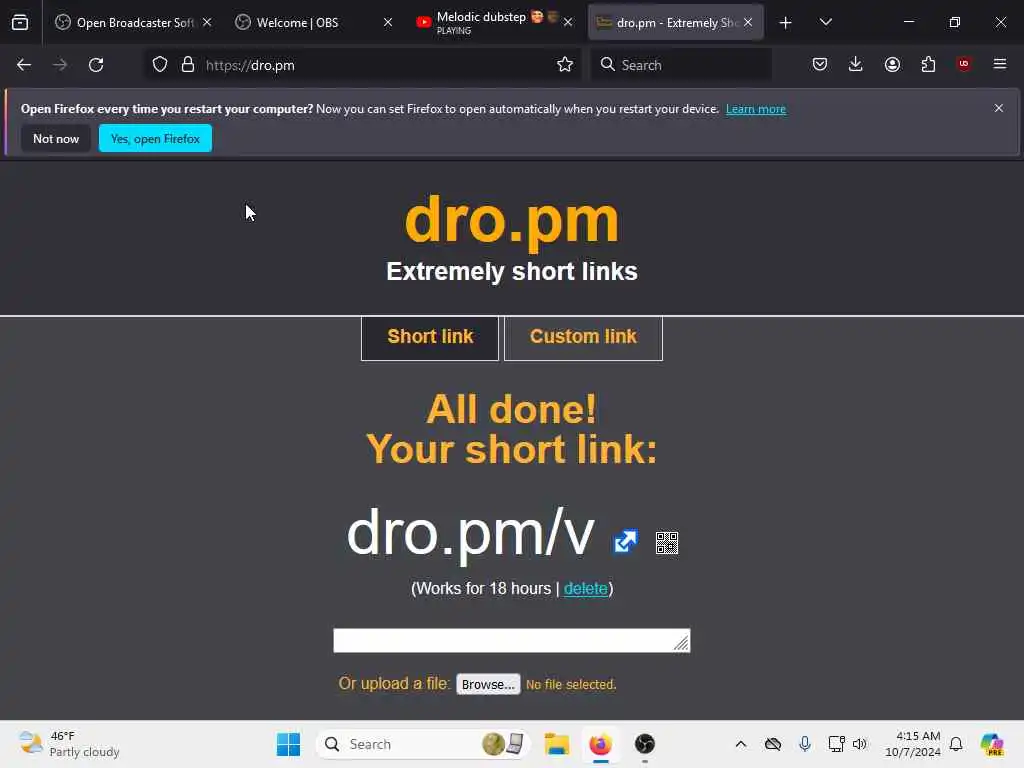
Task: Expand the list all tabs chevron
Action: click(x=825, y=23)
